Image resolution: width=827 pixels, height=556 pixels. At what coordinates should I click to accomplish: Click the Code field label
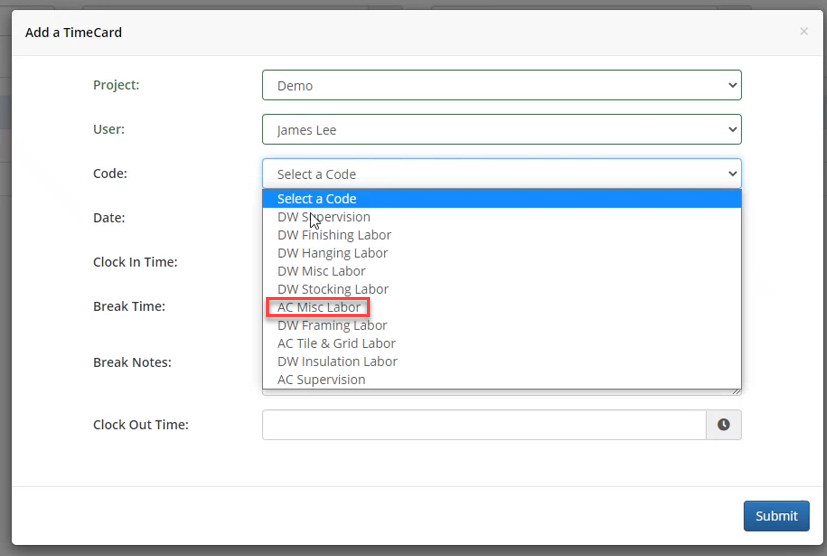pyautogui.click(x=110, y=173)
